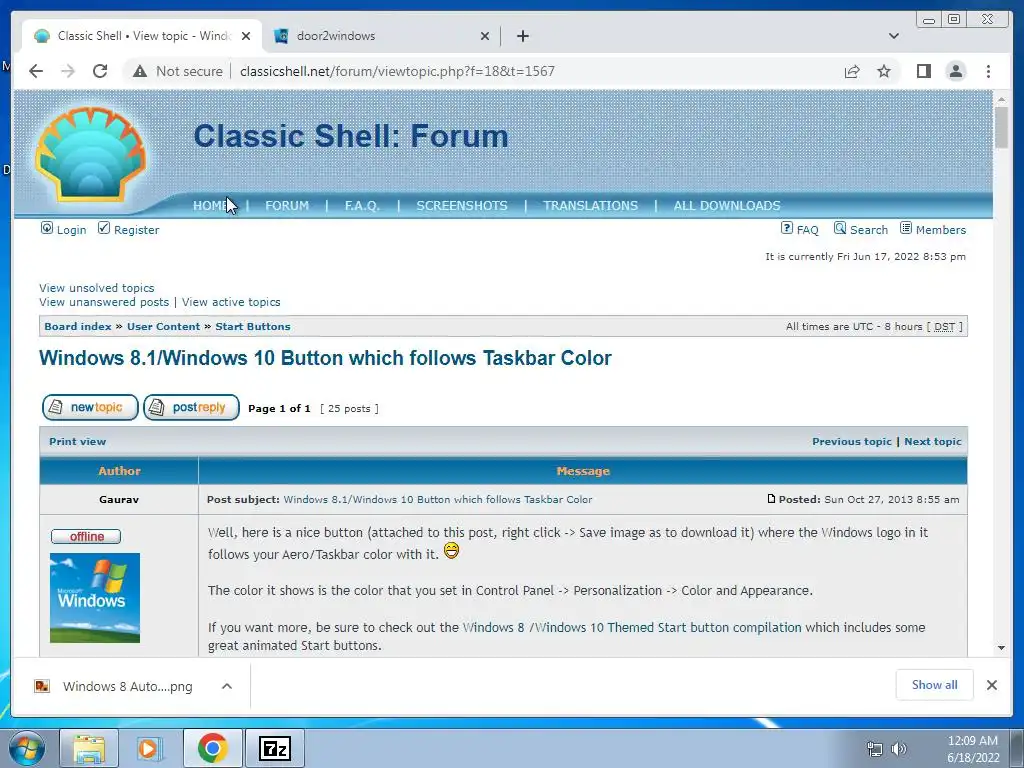Image resolution: width=1024 pixels, height=768 pixels.
Task: View unanswered posts
Action: pos(104,302)
